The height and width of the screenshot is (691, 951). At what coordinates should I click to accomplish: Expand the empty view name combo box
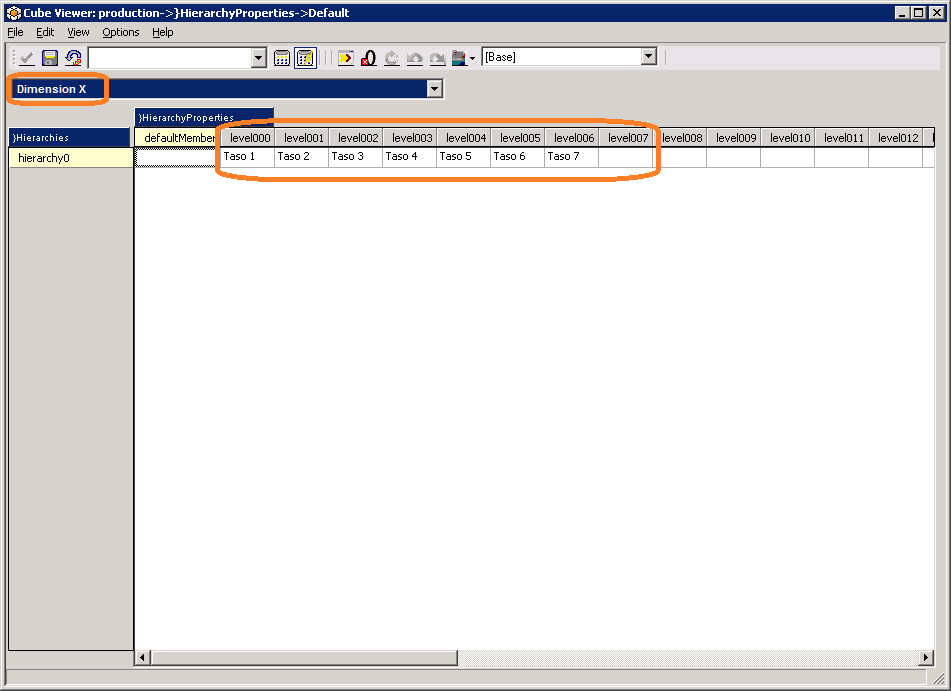(x=259, y=58)
